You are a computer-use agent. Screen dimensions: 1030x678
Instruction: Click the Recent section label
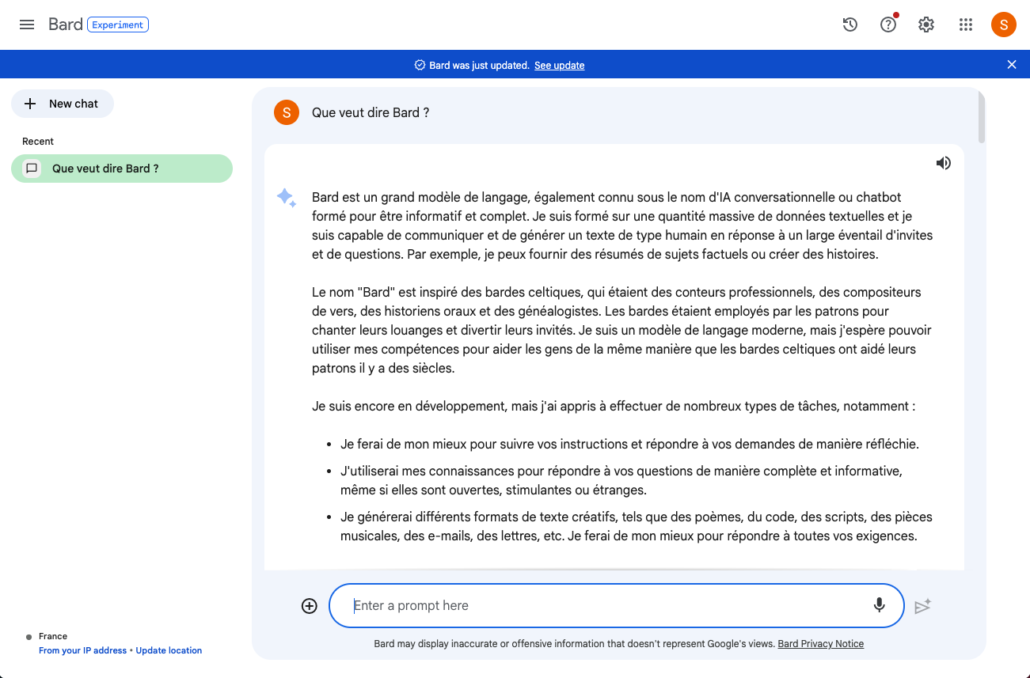[38, 141]
